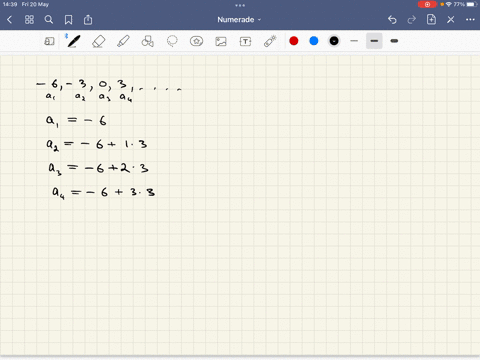480x360 pixels.
Task: Open the more options ellipsis menu
Action: [x=470, y=20]
